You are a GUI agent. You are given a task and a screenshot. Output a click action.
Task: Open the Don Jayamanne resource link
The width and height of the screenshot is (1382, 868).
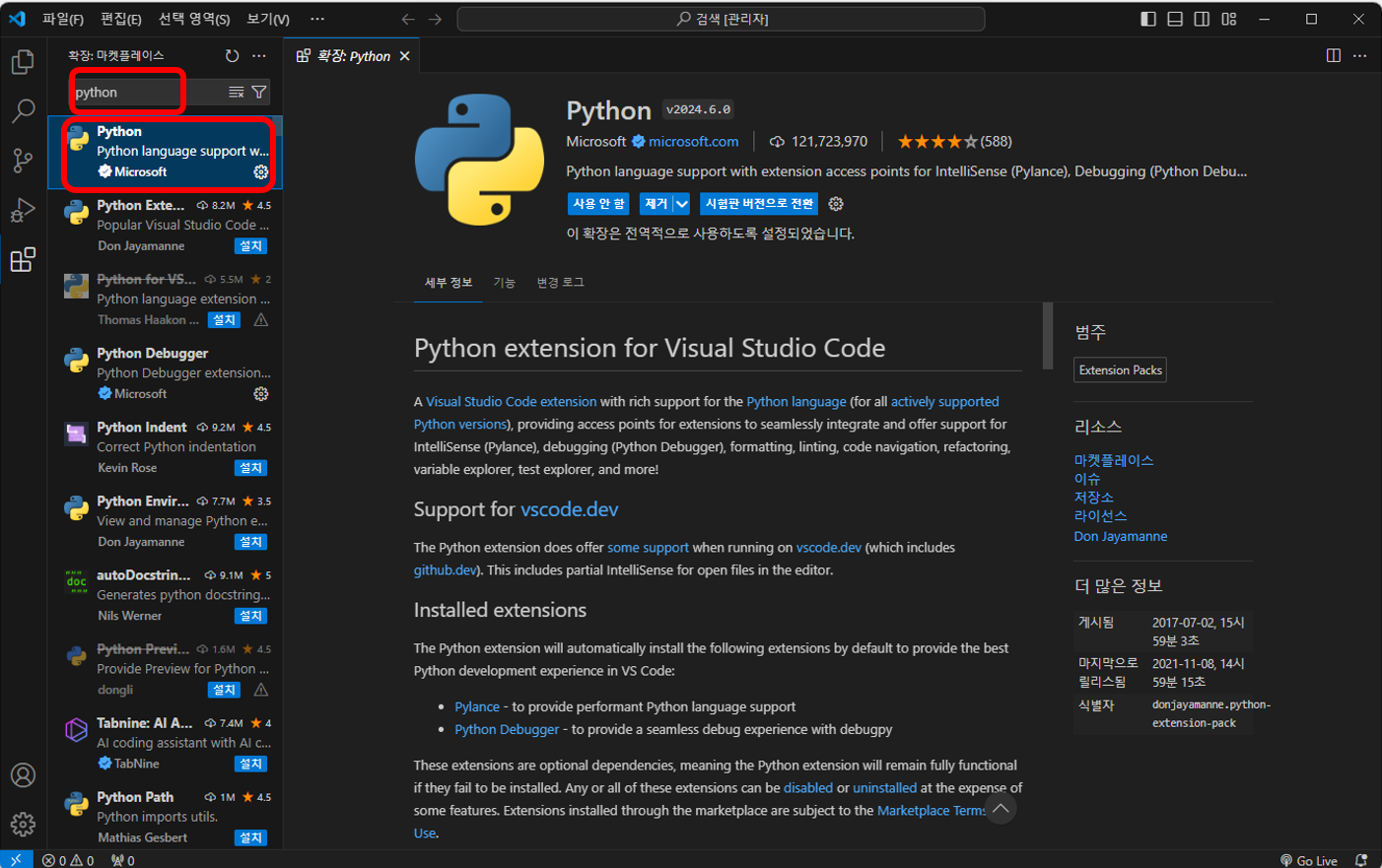point(1121,537)
